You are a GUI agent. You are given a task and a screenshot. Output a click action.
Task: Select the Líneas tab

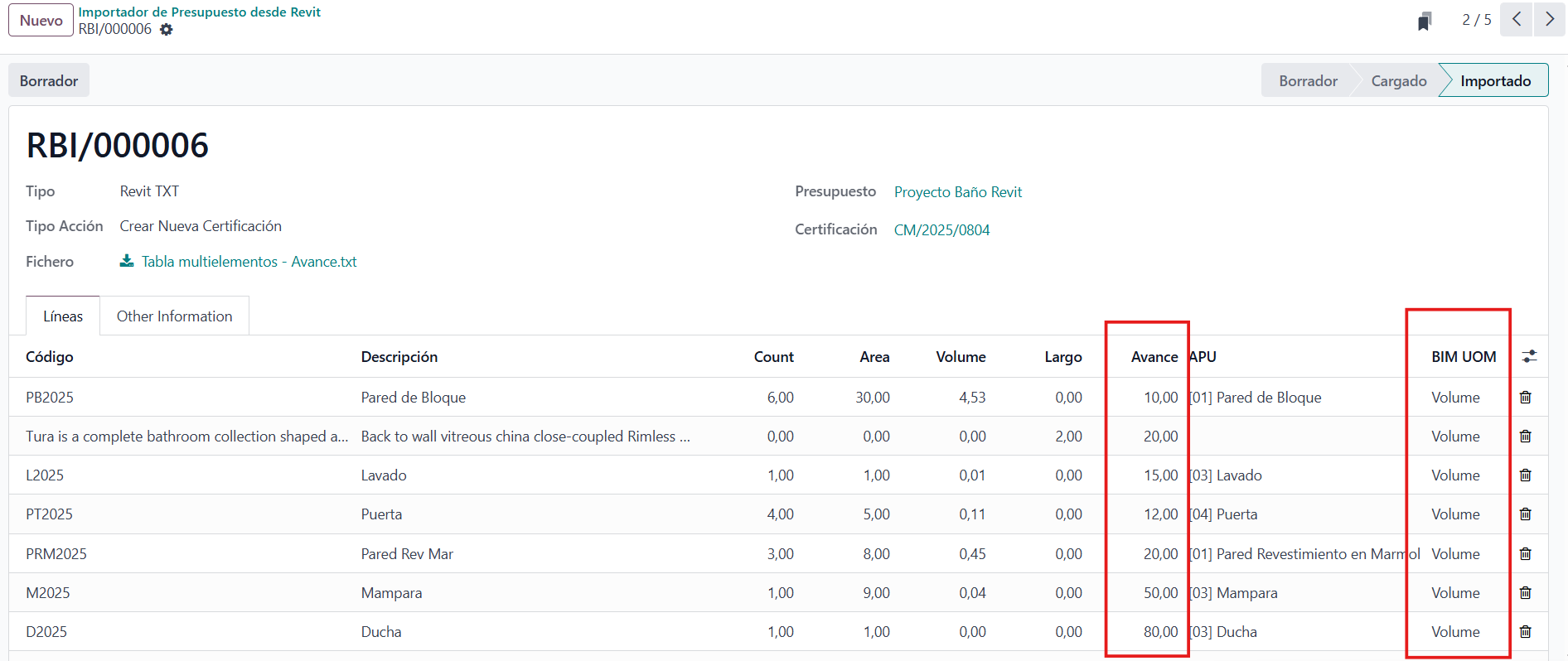point(63,316)
